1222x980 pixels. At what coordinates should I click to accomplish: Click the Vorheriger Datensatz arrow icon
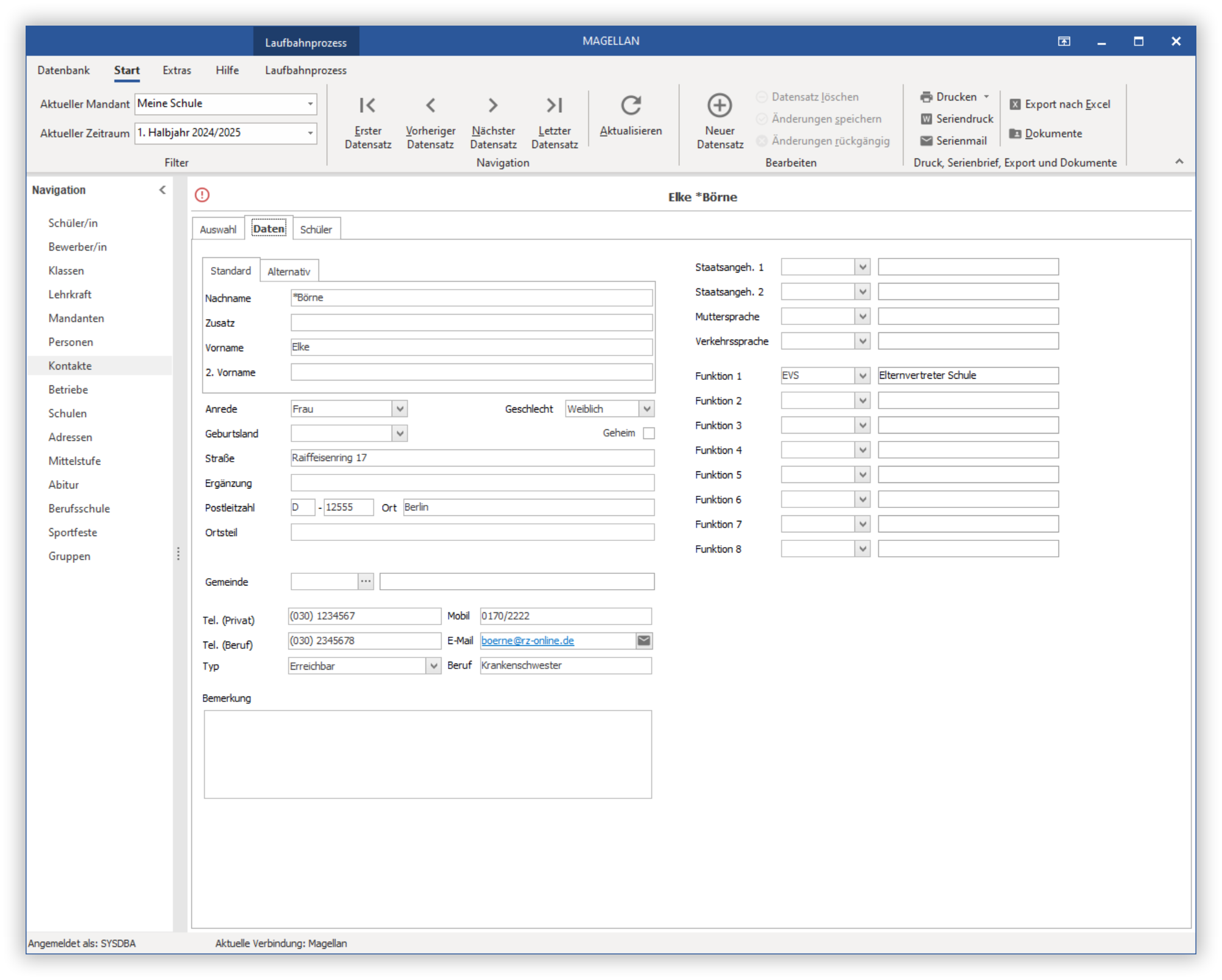click(431, 106)
